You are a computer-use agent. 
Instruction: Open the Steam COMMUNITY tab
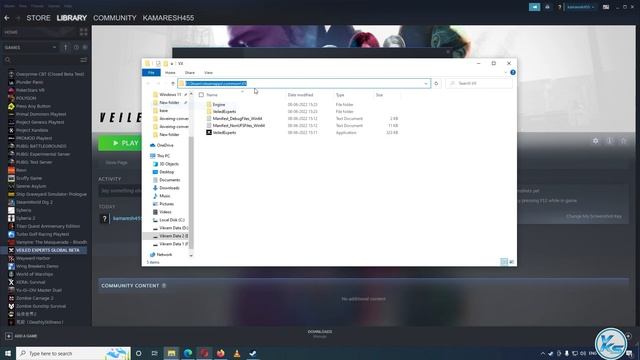[x=115, y=18]
